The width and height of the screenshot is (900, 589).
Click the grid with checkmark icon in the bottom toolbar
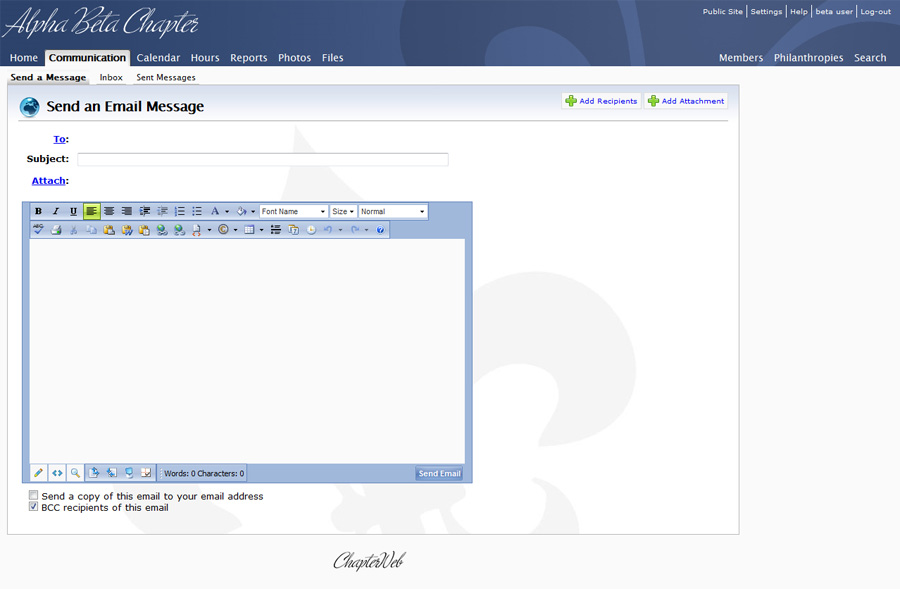(x=146, y=472)
